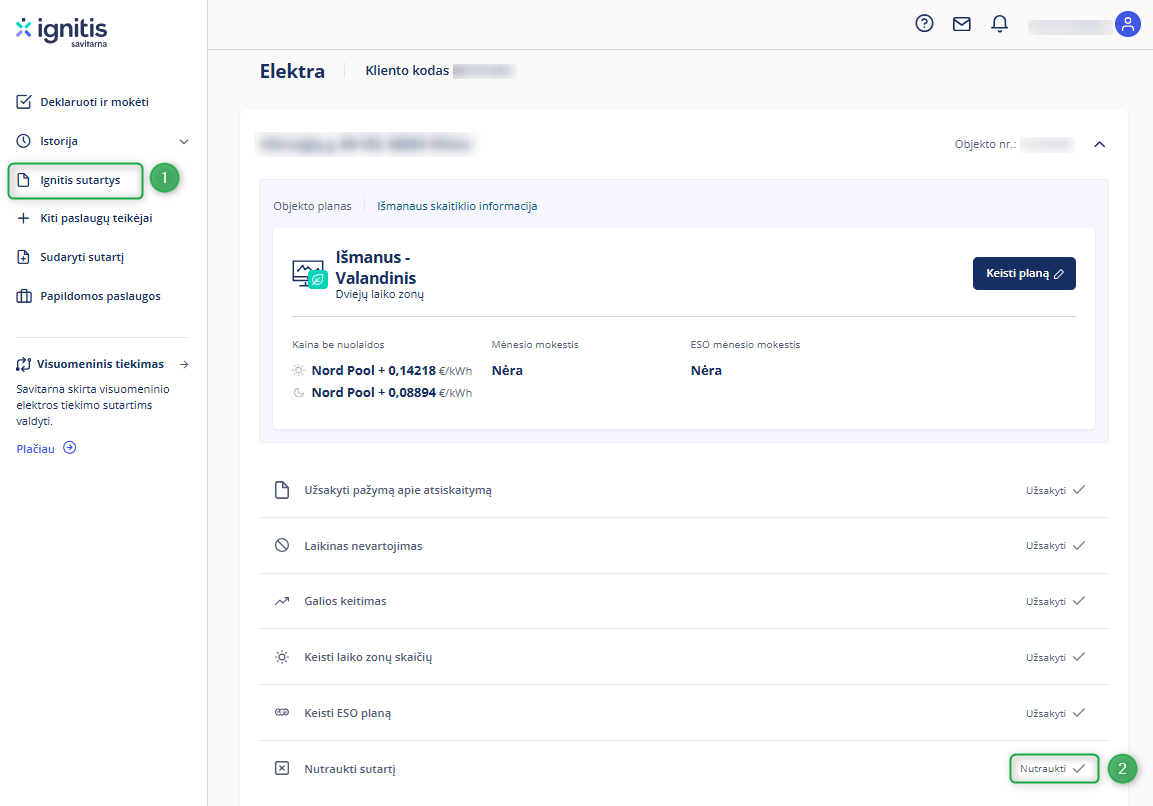Open Sudaryti sutartį in the sidebar
Viewport: 1153px width, 806px height.
click(x=82, y=257)
